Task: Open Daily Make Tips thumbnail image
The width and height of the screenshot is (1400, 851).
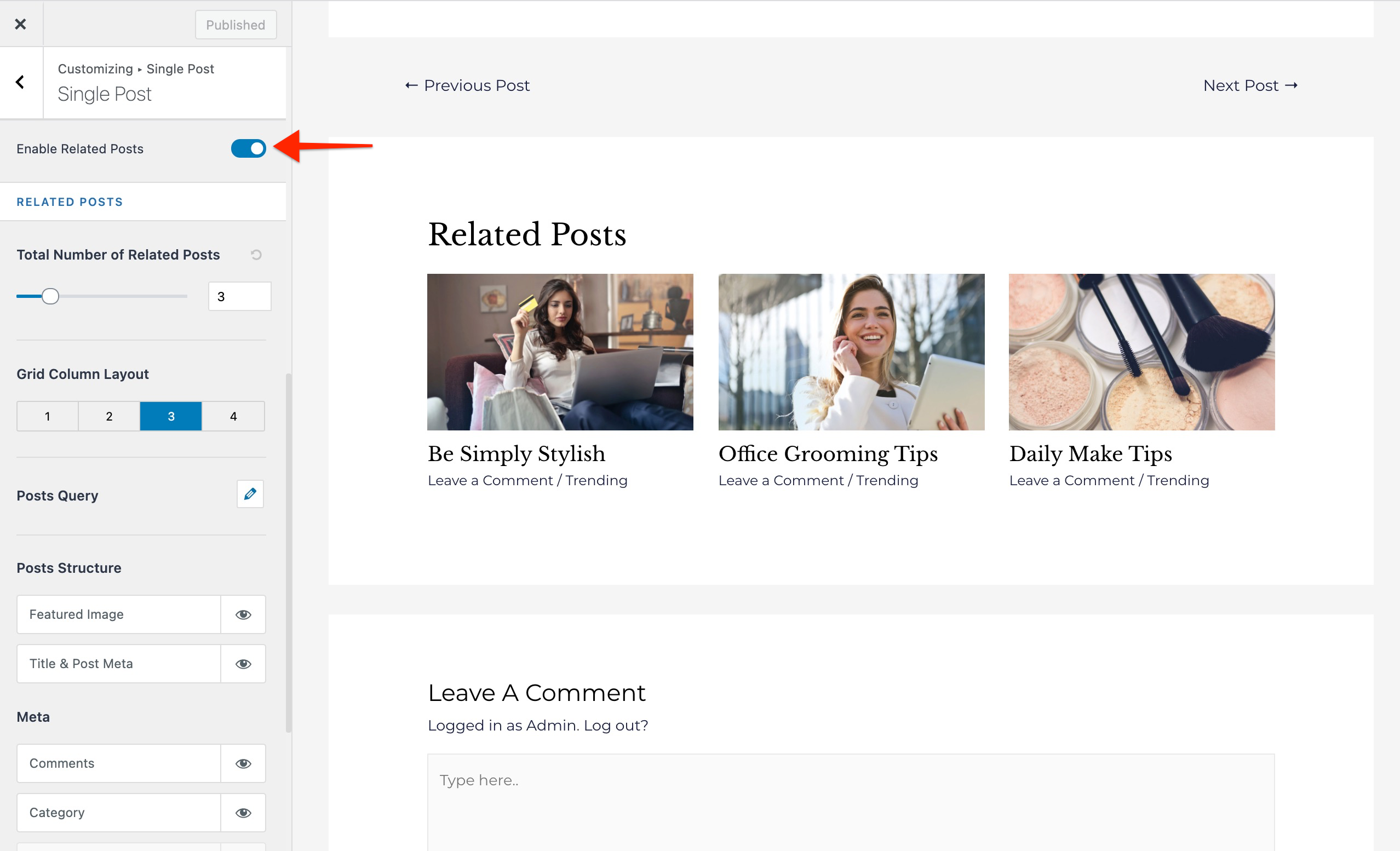Action: (1141, 352)
